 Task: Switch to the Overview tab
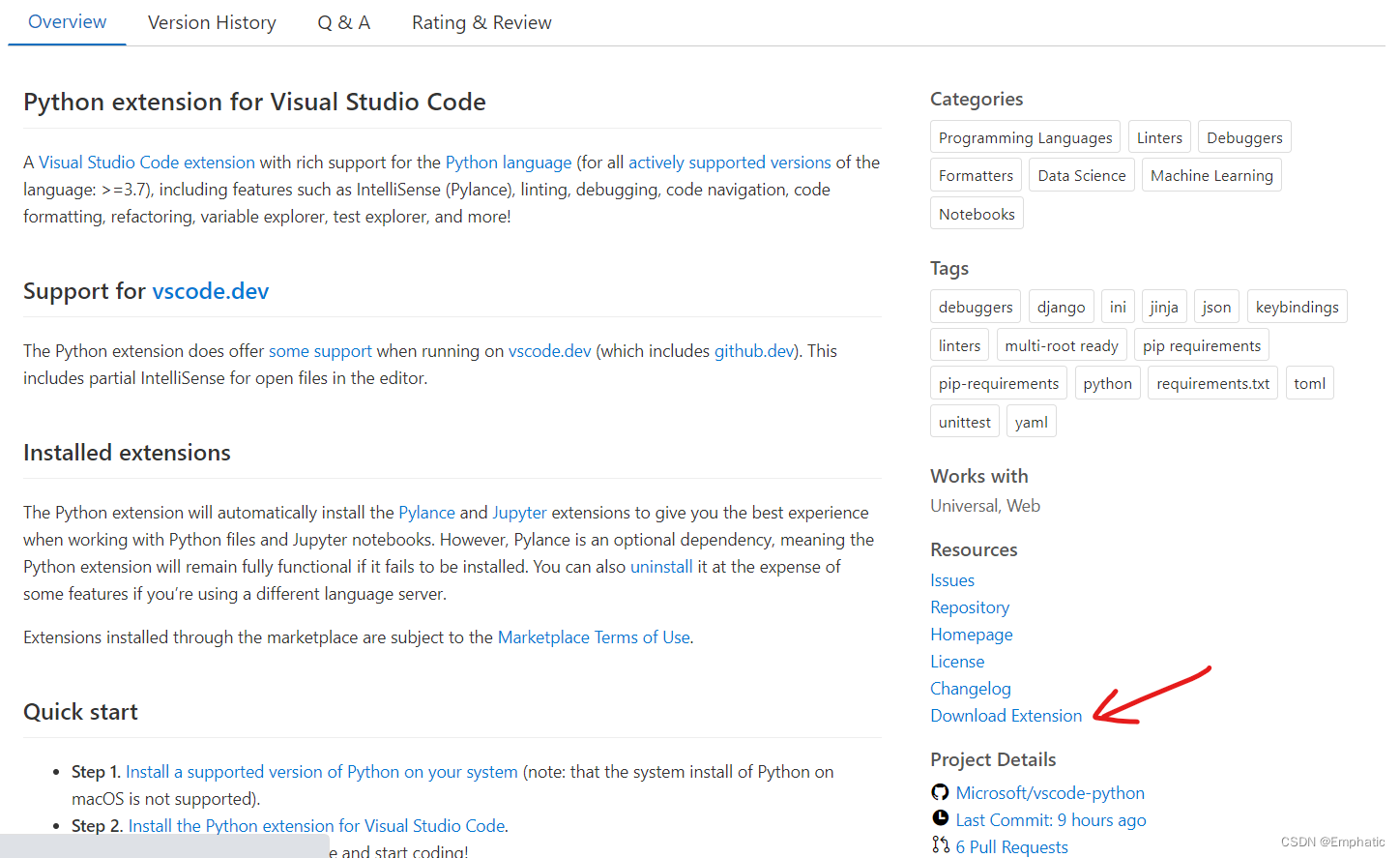click(x=68, y=22)
